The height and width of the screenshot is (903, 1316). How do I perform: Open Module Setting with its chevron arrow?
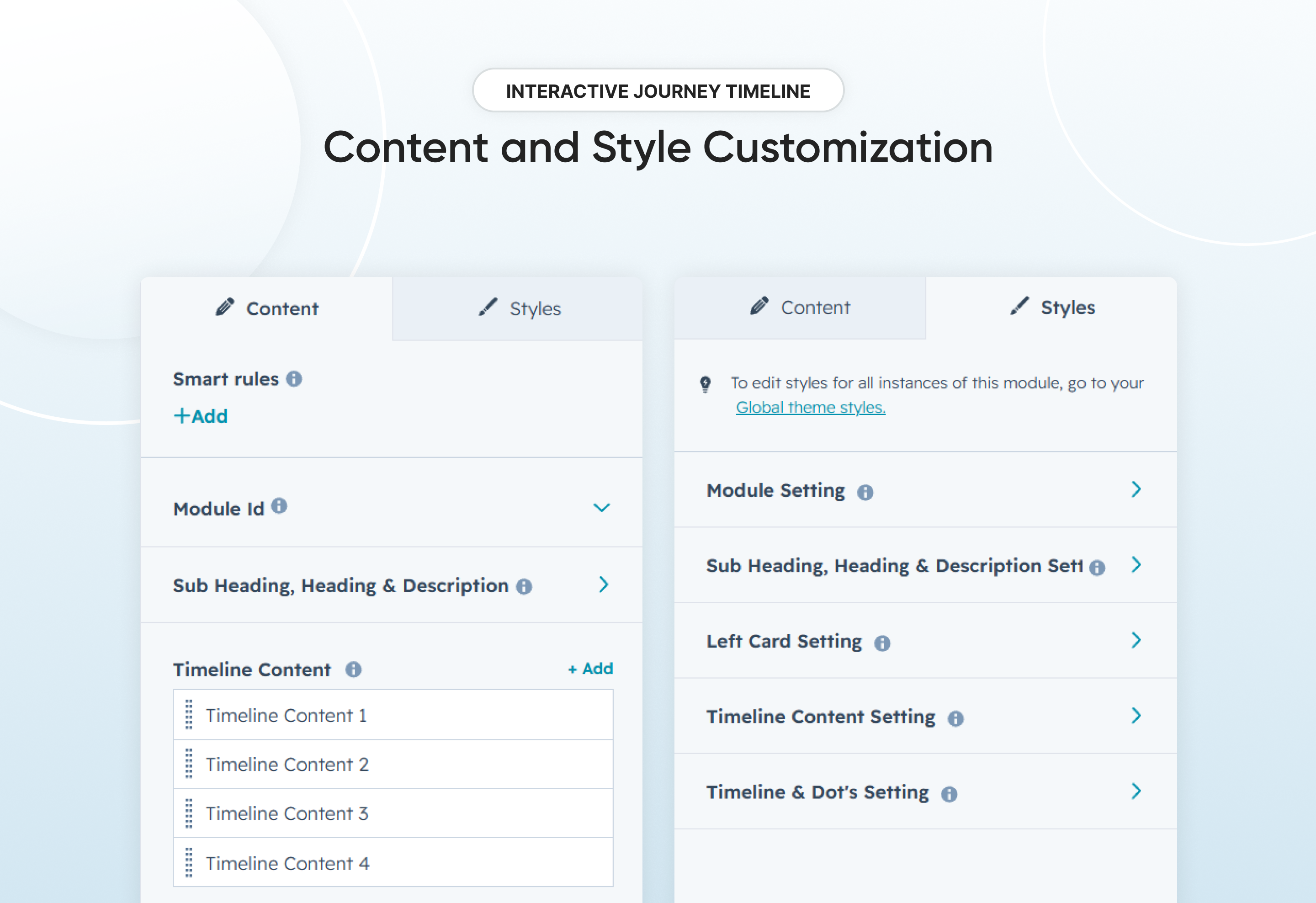pyautogui.click(x=1136, y=489)
